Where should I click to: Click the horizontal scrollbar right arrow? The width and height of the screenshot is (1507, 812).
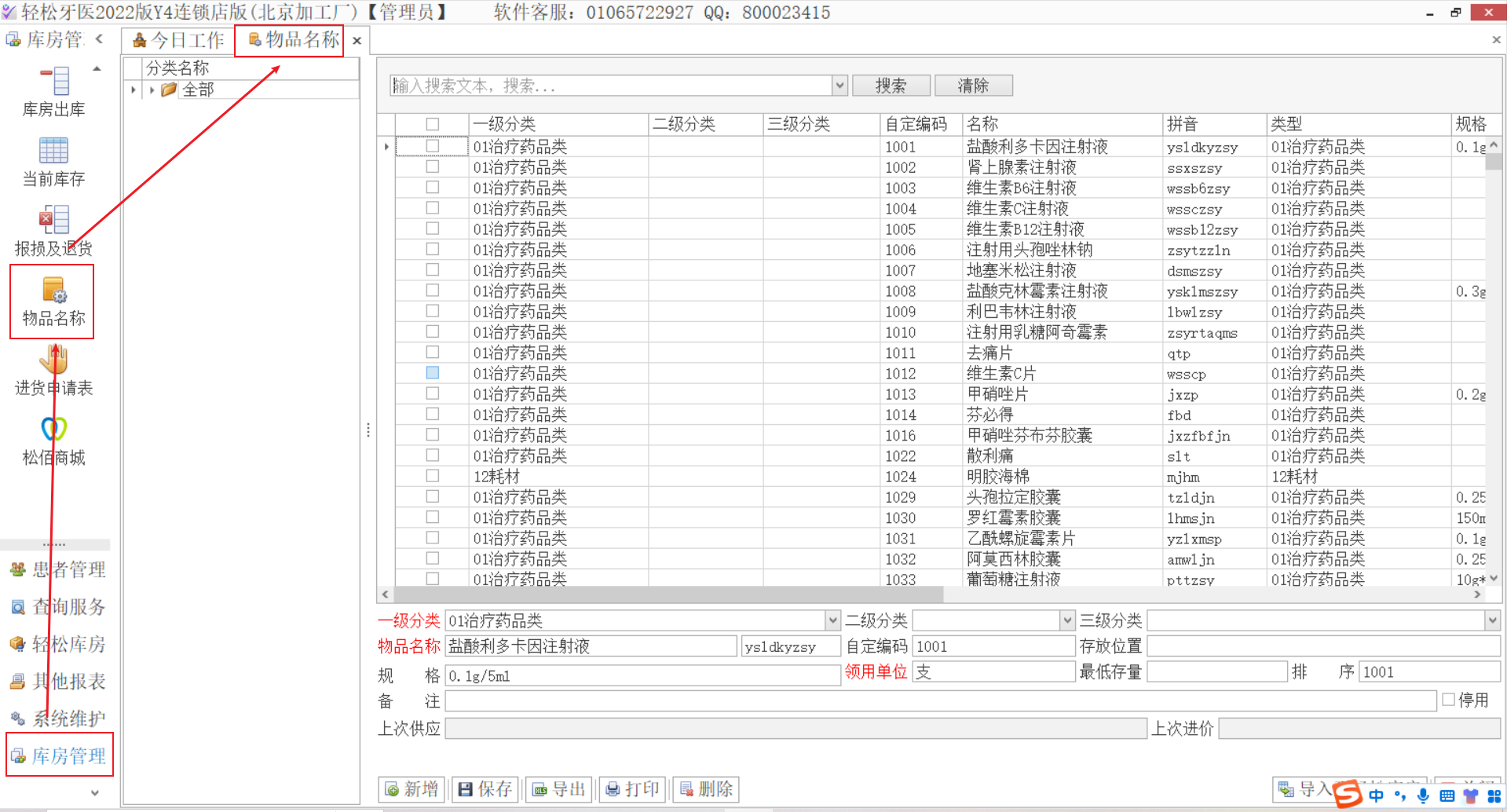(x=1478, y=594)
